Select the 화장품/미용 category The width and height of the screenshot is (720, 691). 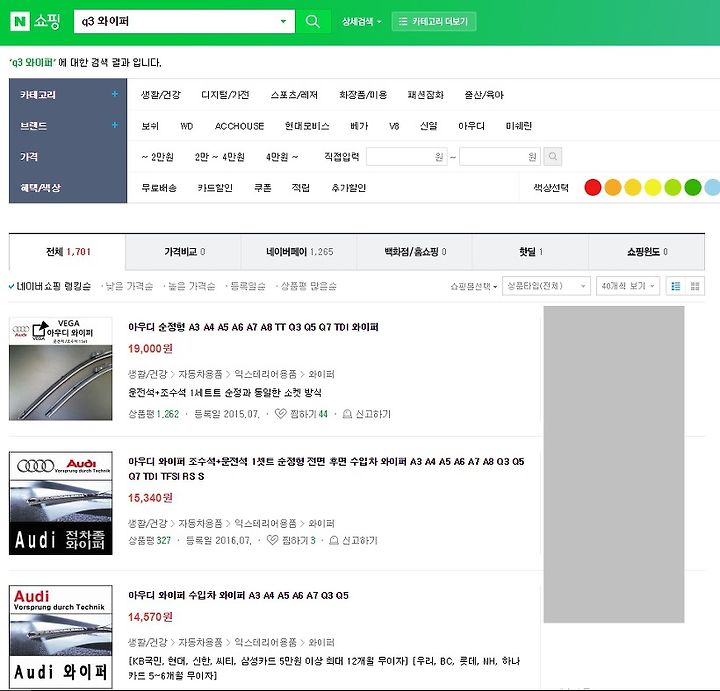[363, 95]
